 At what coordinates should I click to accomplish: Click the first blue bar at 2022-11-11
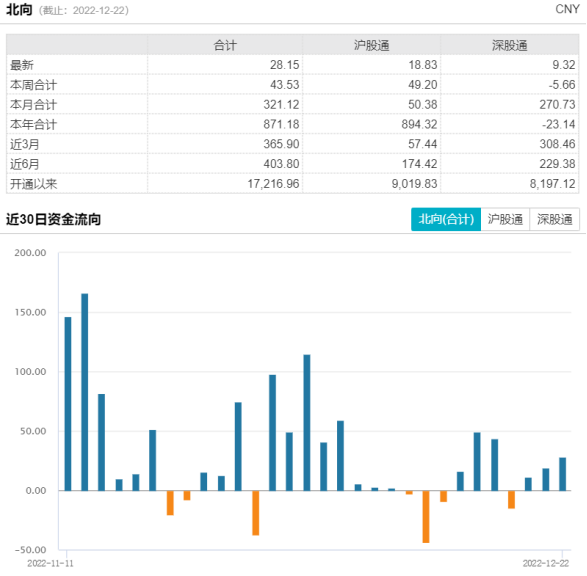pos(68,404)
